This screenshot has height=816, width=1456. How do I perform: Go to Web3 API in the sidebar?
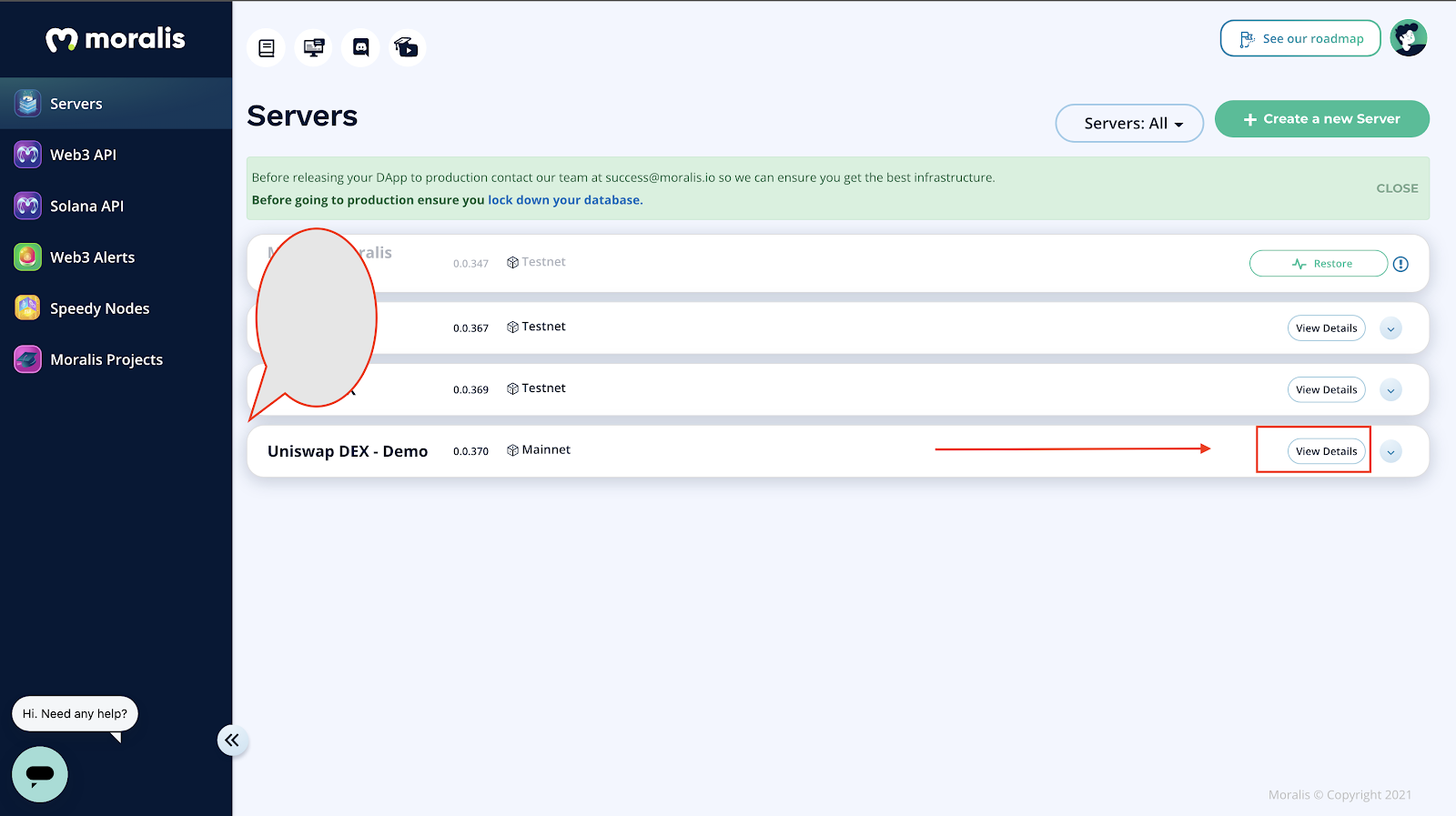116,155
